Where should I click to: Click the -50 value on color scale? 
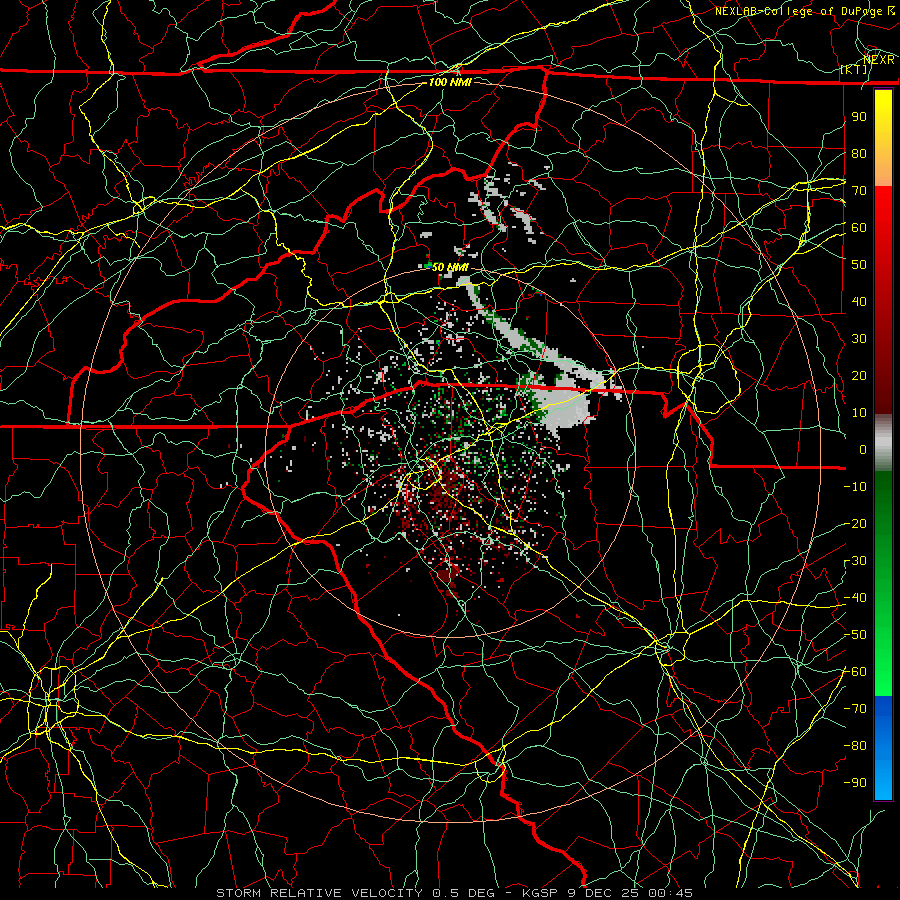(x=855, y=635)
